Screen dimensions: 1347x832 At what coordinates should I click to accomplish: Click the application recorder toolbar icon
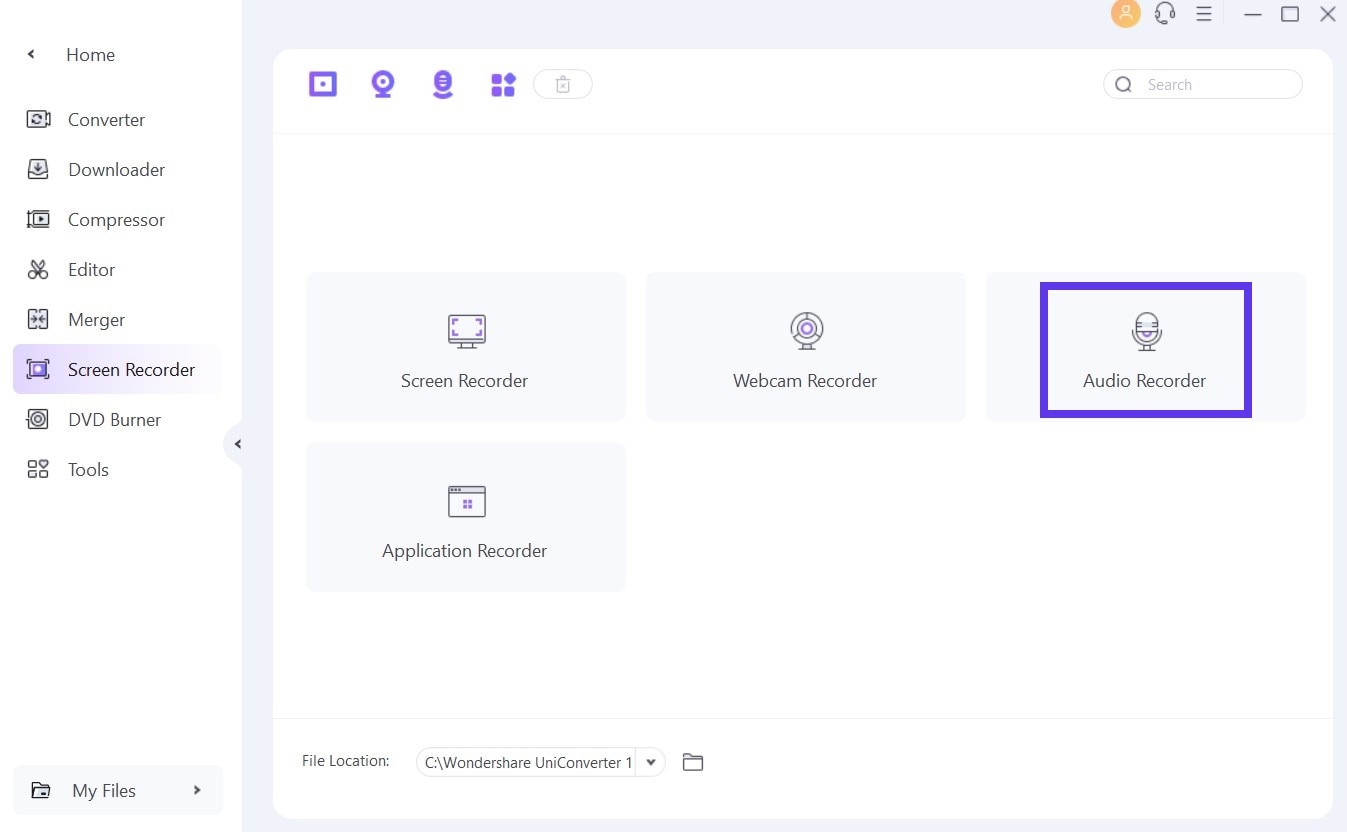[x=503, y=85]
